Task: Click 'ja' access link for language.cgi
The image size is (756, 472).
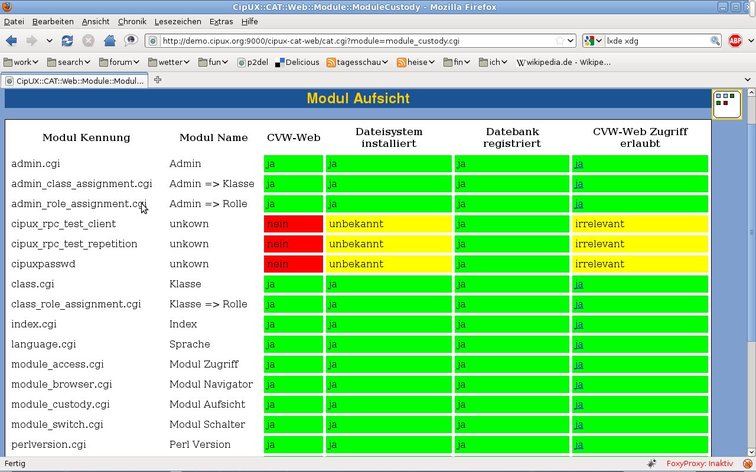Action: point(579,345)
